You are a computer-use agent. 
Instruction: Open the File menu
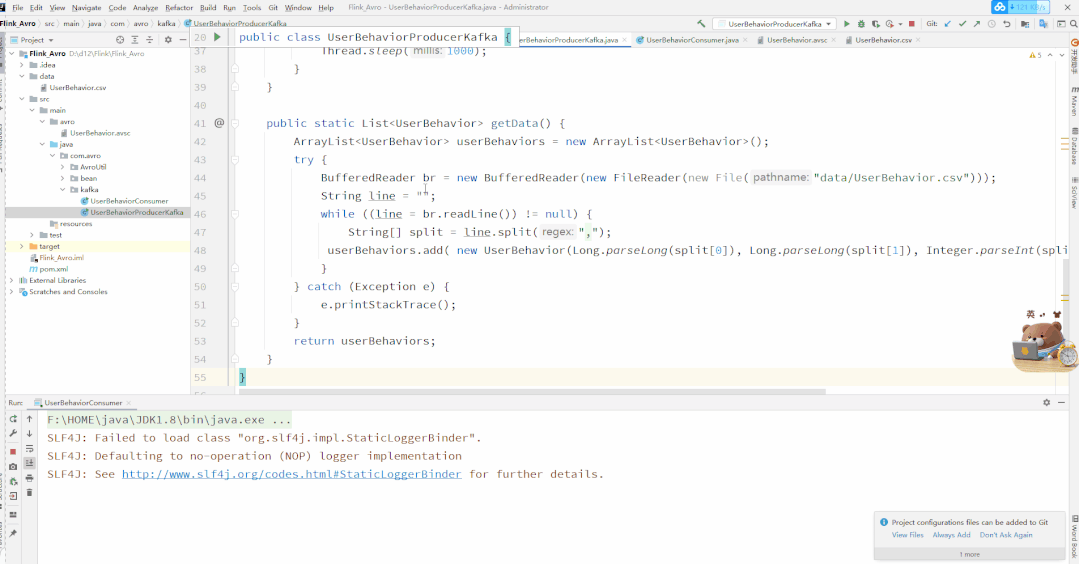pyautogui.click(x=18, y=8)
